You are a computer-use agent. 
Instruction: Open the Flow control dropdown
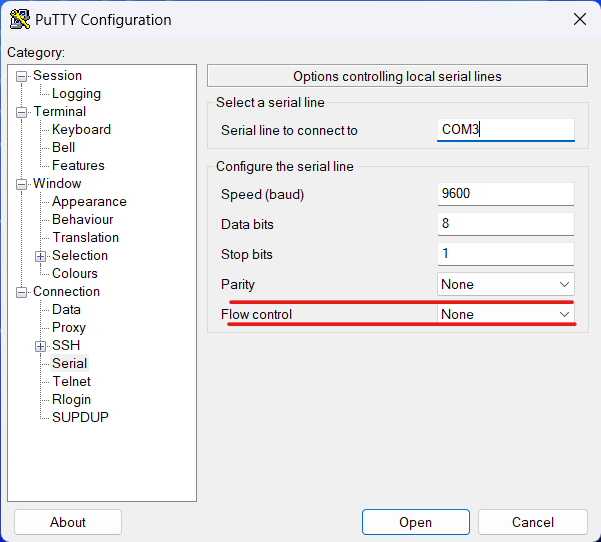506,314
